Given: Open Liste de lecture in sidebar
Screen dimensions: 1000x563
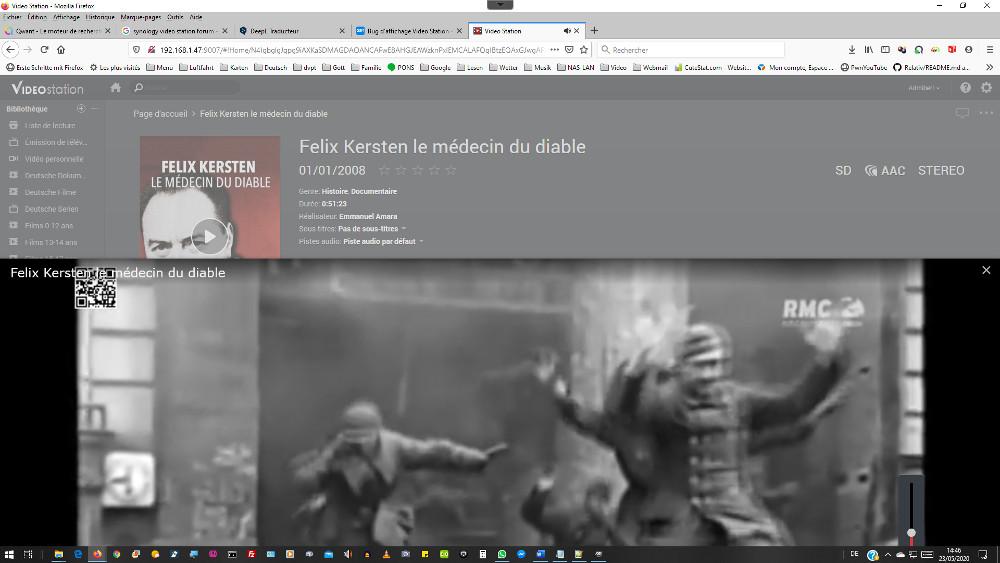Looking at the screenshot, I should click(50, 126).
